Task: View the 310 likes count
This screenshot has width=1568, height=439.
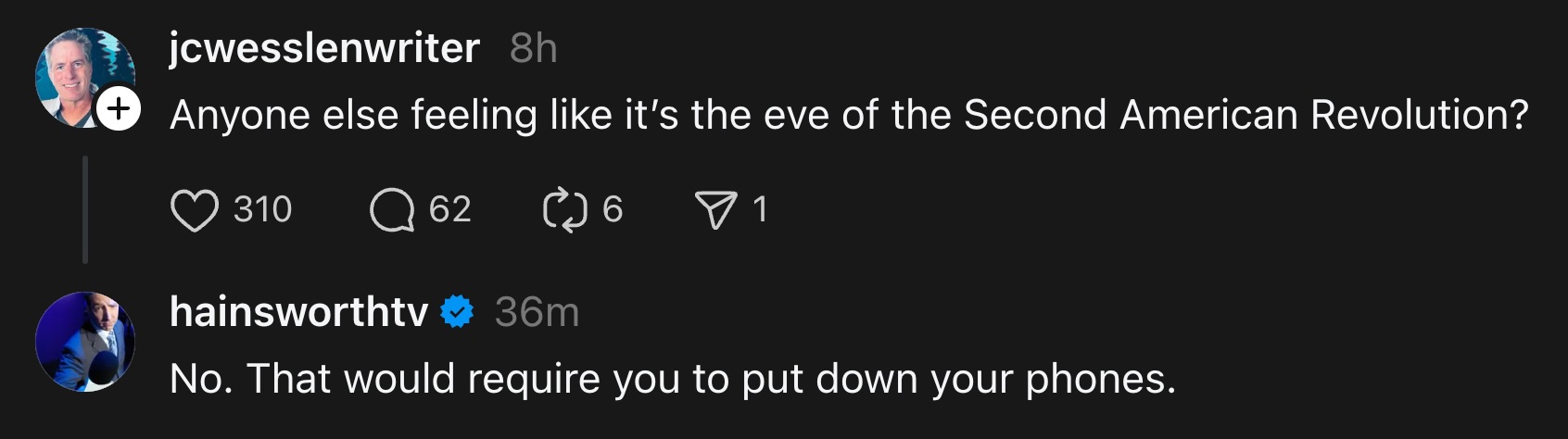Action: (x=262, y=210)
